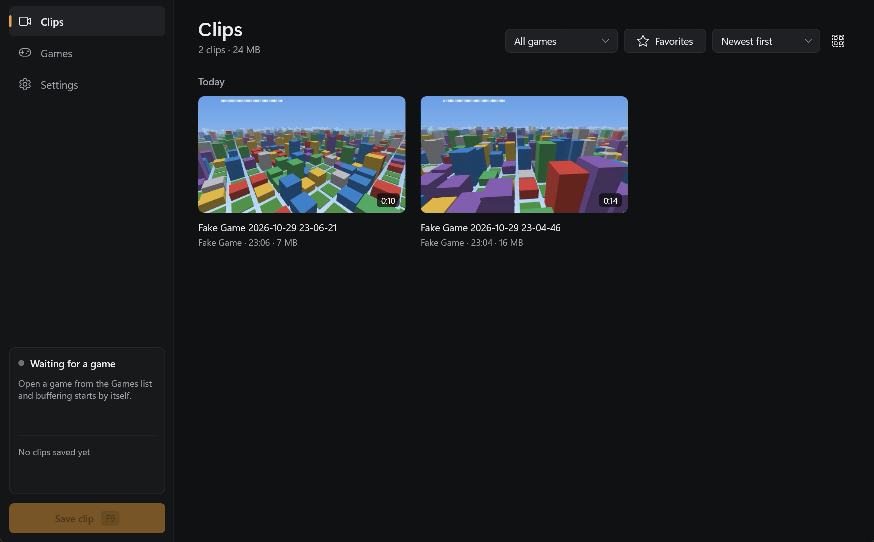Click the 'Fake Game · 23:04 · 16 MB' details
Image resolution: width=874 pixels, height=542 pixels.
[472, 243]
